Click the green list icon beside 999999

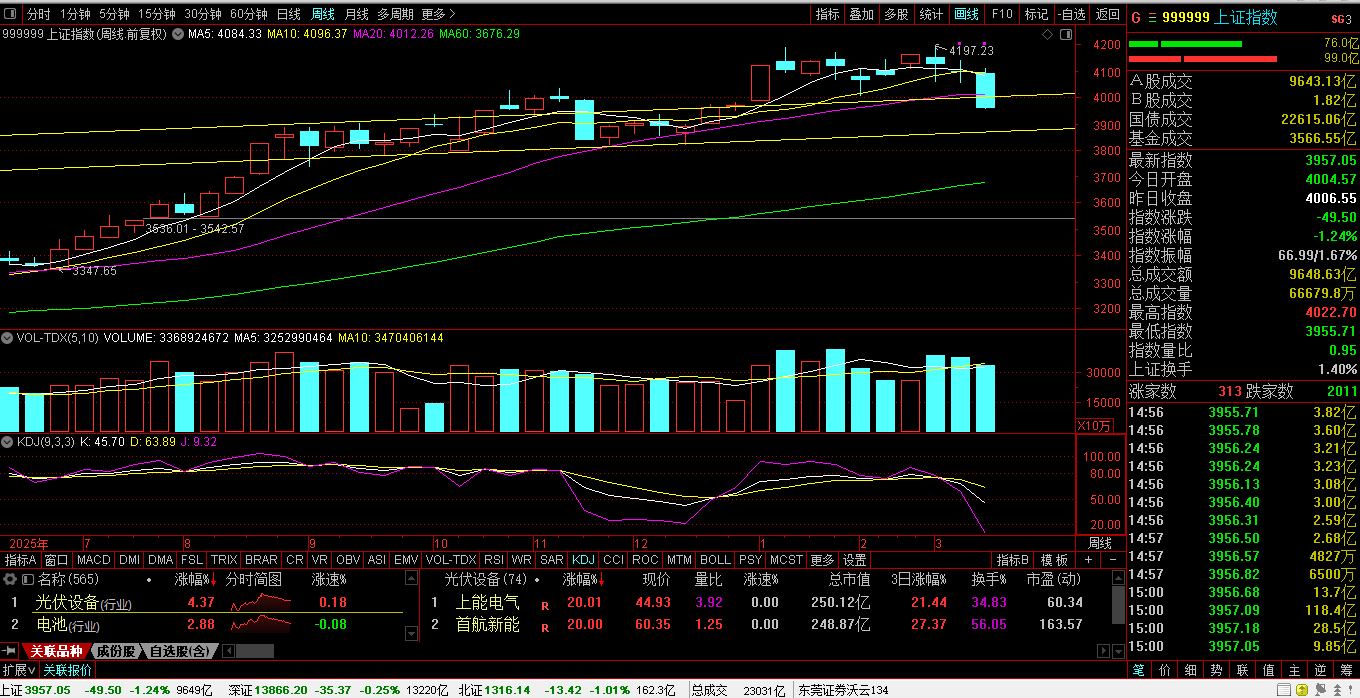1152,17
